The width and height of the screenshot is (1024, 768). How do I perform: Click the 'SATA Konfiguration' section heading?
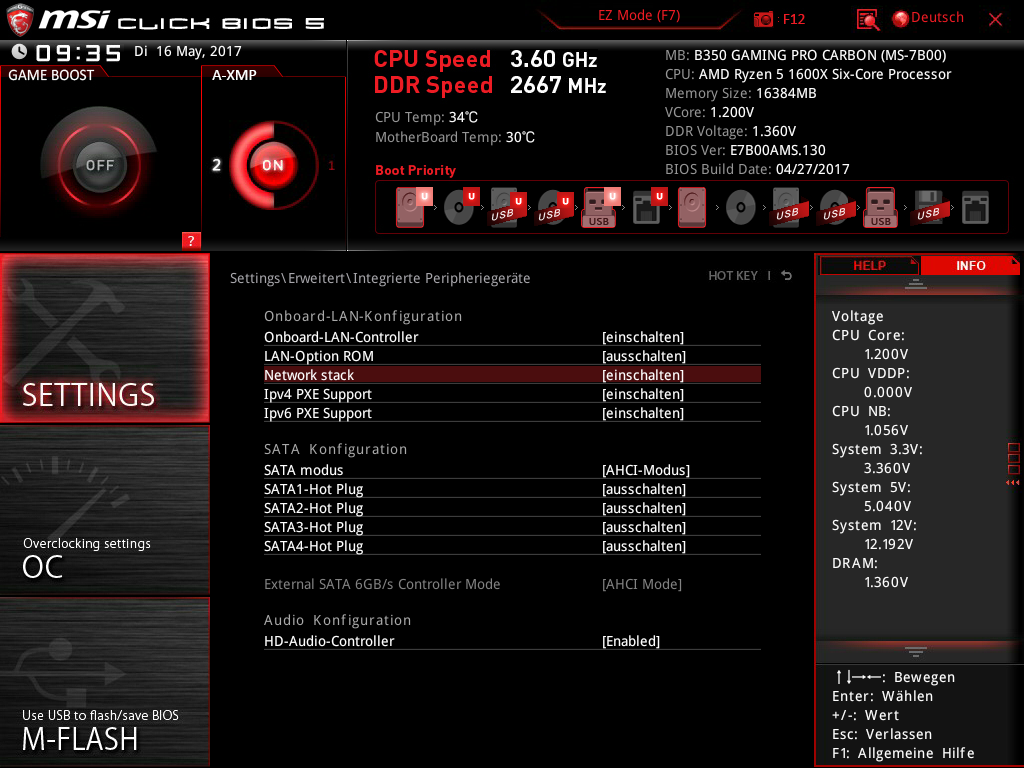(x=336, y=449)
